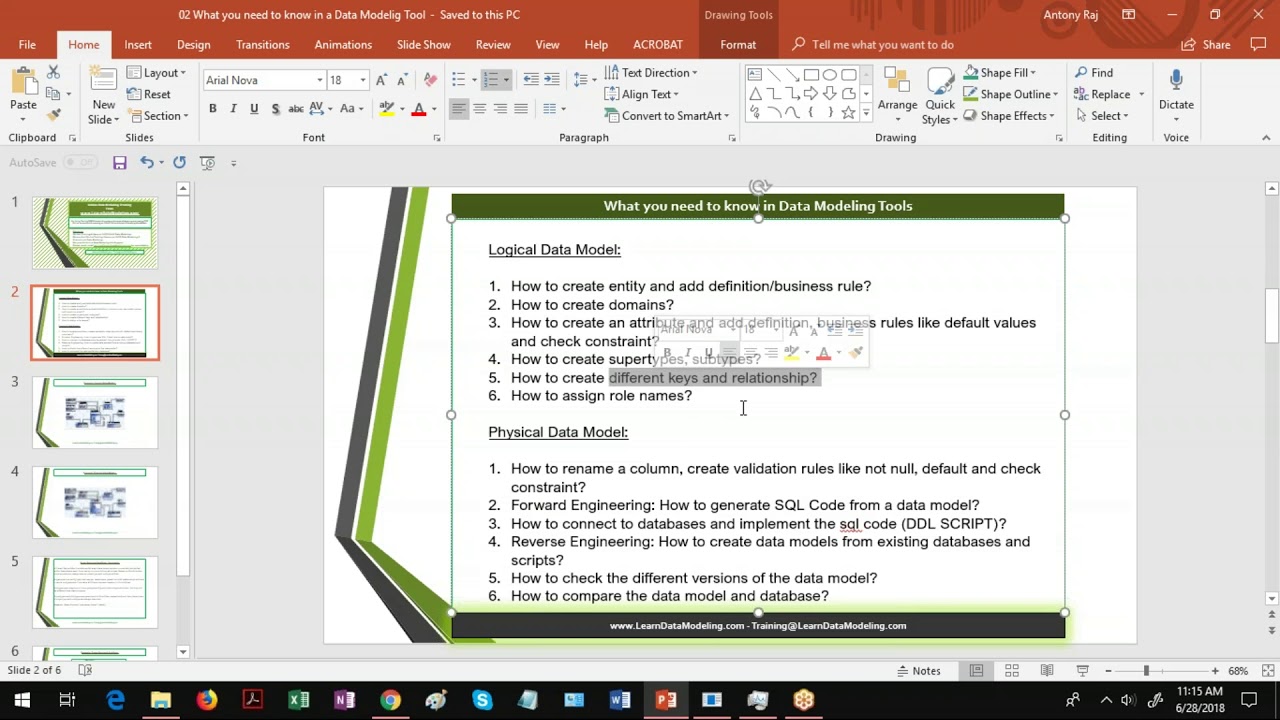The width and height of the screenshot is (1280, 720).
Task: Add a New Slide
Action: tap(103, 96)
